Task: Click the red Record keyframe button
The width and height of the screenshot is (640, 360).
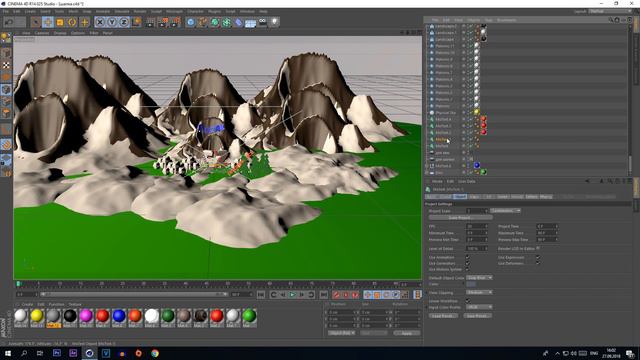Action: coord(336,295)
